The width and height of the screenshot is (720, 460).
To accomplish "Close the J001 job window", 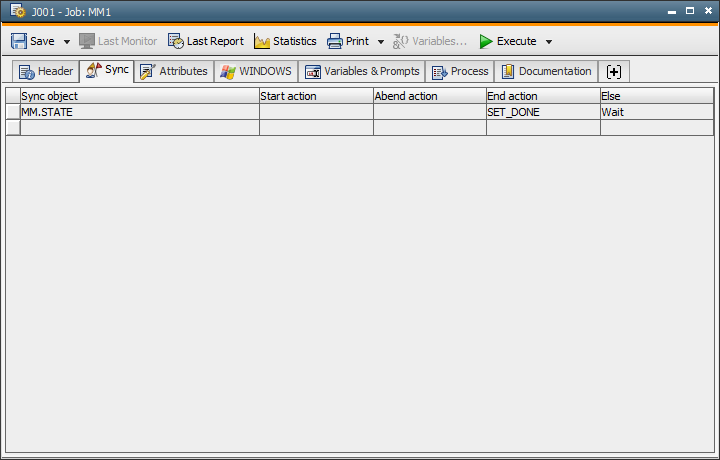I will click(709, 11).
